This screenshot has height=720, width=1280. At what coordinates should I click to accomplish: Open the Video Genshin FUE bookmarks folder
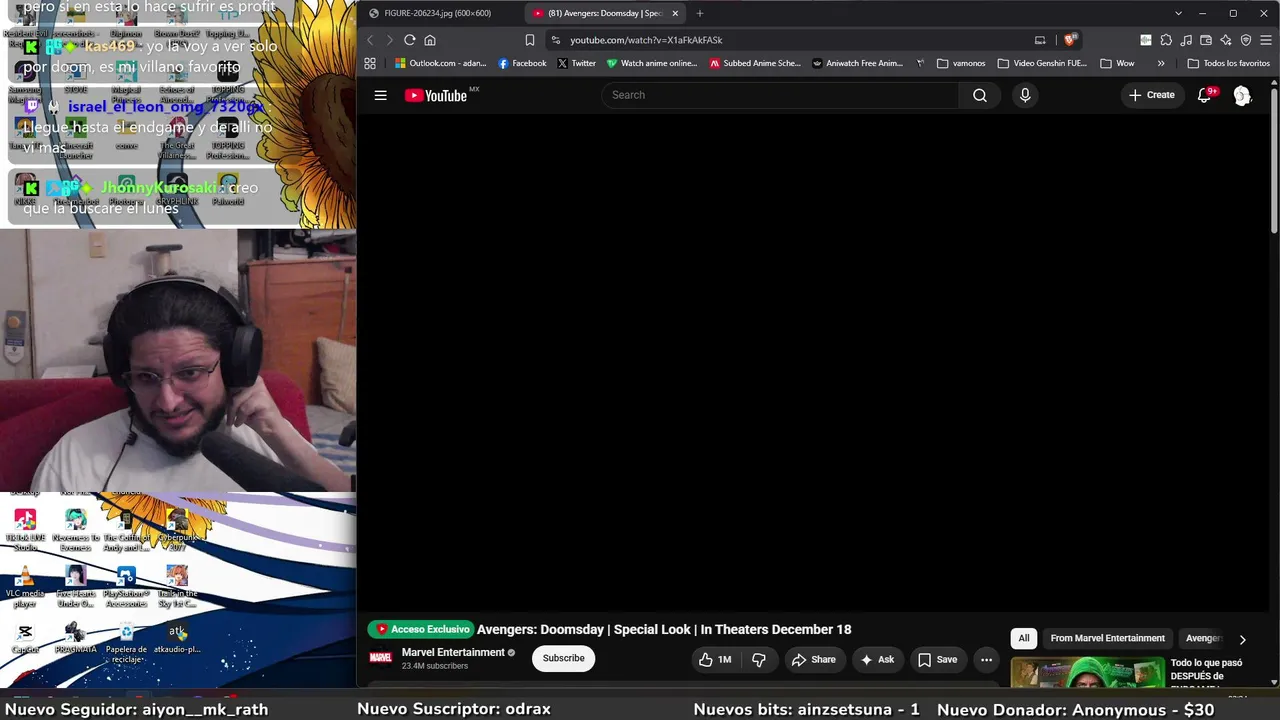pos(1042,63)
